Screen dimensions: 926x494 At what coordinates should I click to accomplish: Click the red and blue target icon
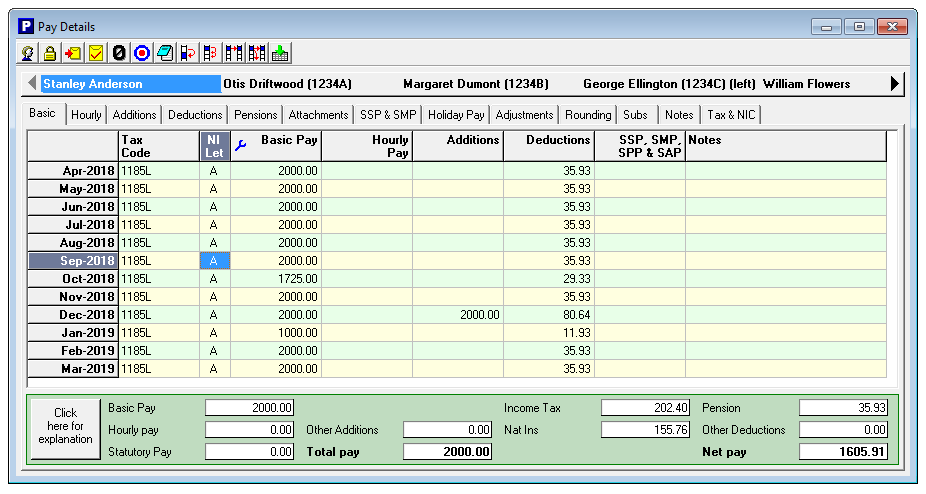[142, 53]
